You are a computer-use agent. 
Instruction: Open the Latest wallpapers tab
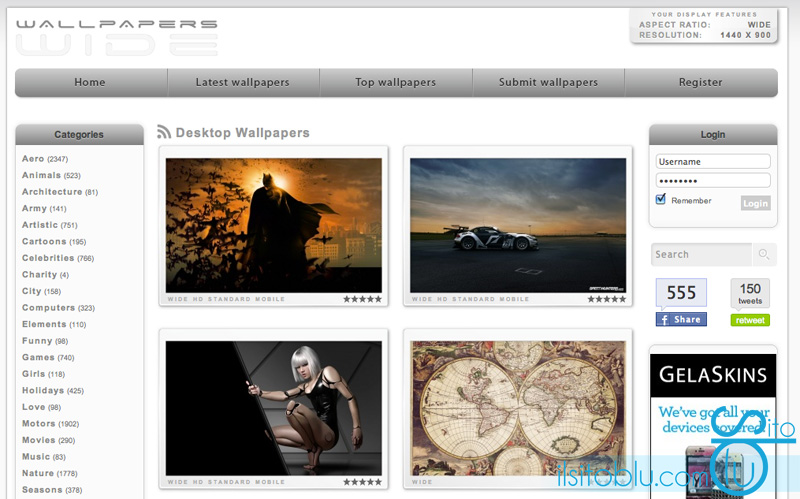(x=243, y=82)
